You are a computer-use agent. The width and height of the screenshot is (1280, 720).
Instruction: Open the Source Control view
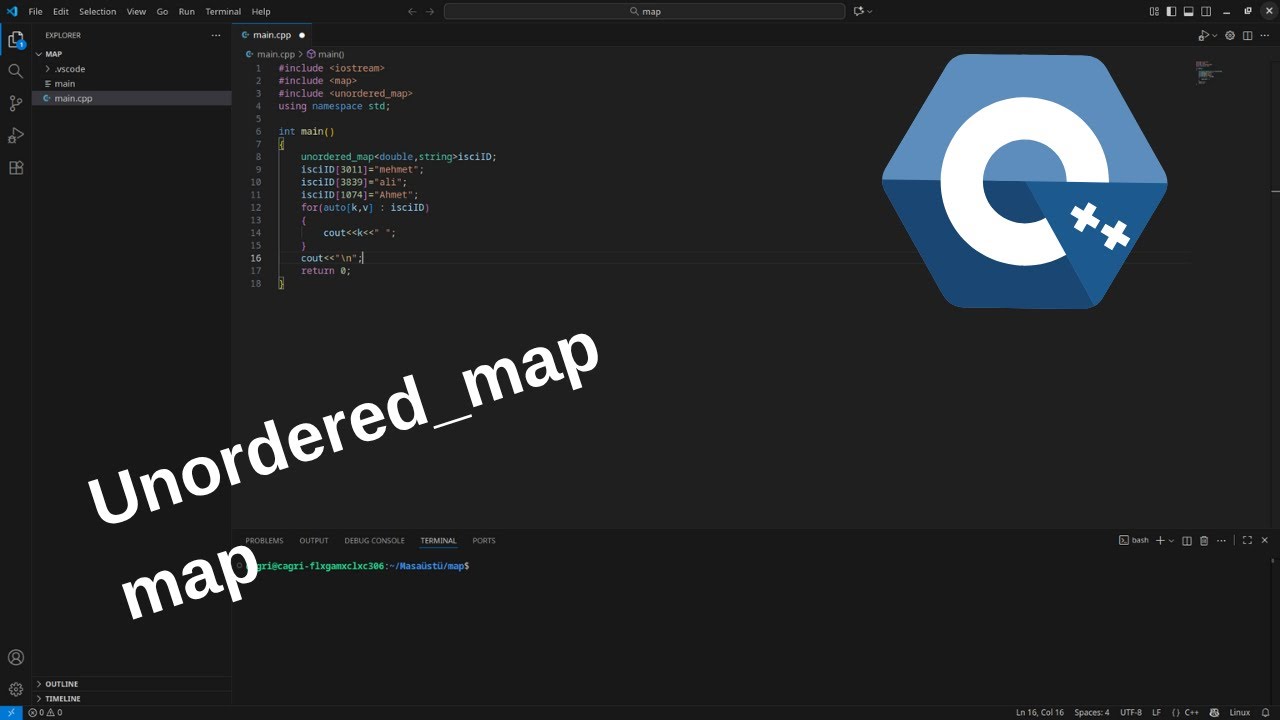[x=16, y=103]
